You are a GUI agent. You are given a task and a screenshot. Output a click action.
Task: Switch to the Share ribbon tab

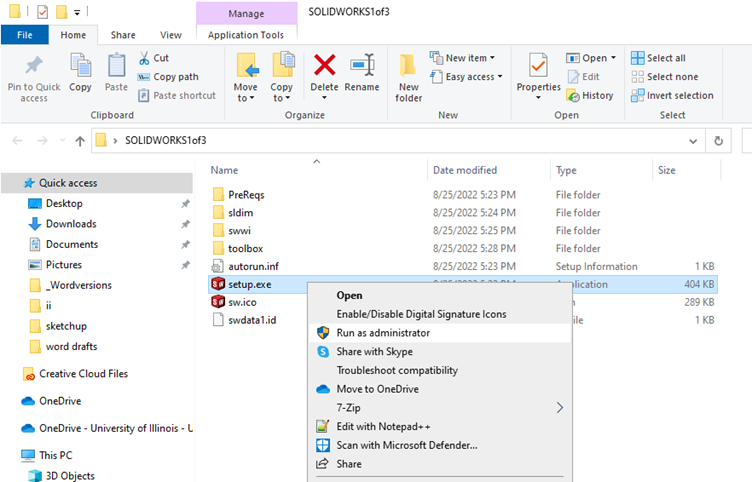pos(123,35)
